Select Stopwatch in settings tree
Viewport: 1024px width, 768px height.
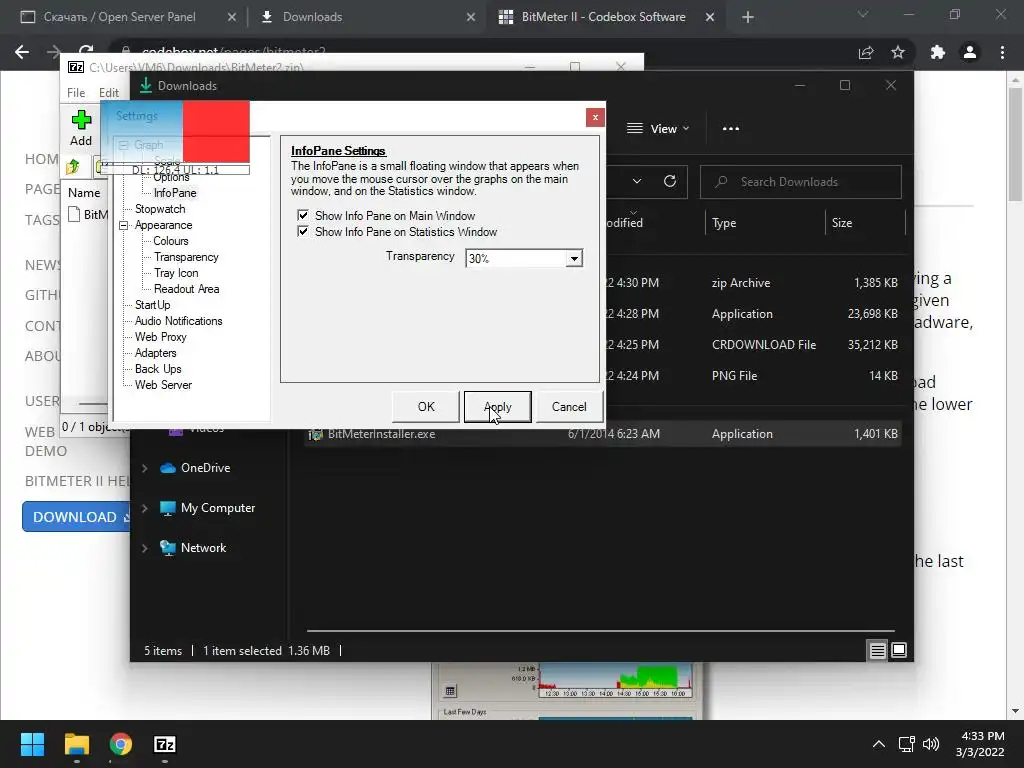click(x=160, y=209)
